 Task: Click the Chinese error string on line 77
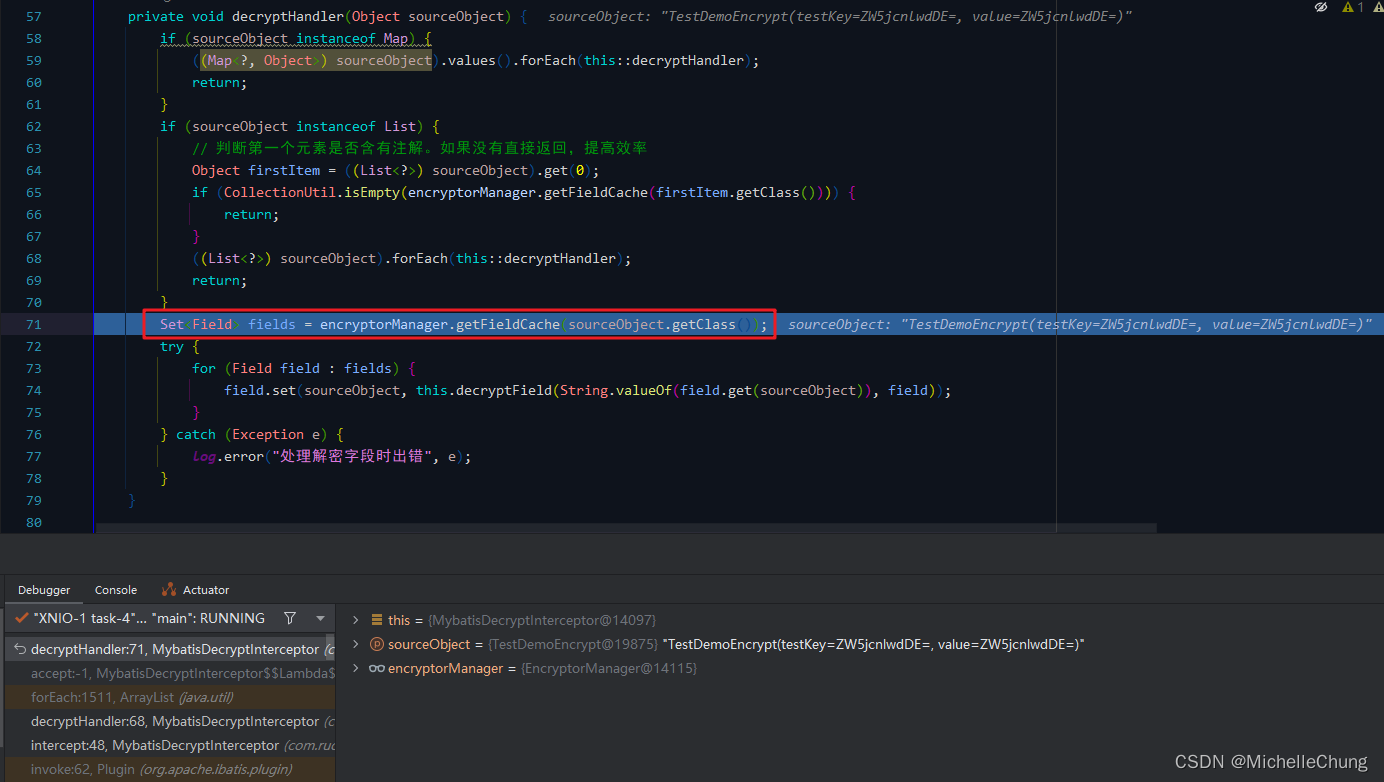(356, 456)
